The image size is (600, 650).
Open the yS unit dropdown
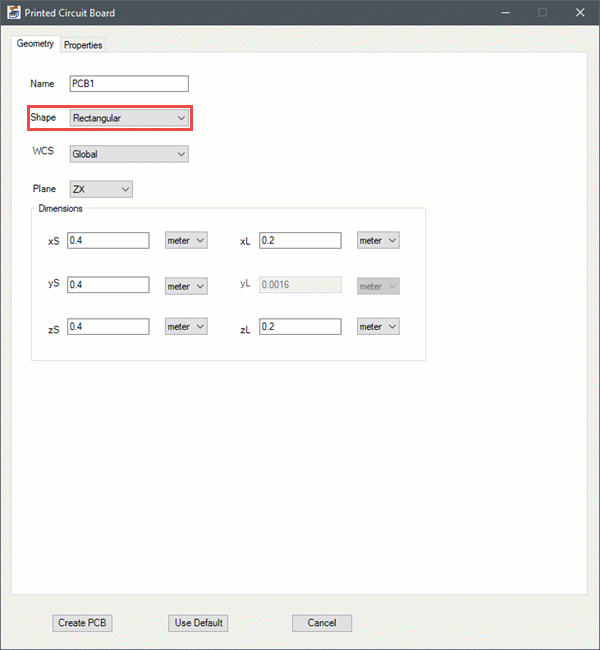[186, 286]
